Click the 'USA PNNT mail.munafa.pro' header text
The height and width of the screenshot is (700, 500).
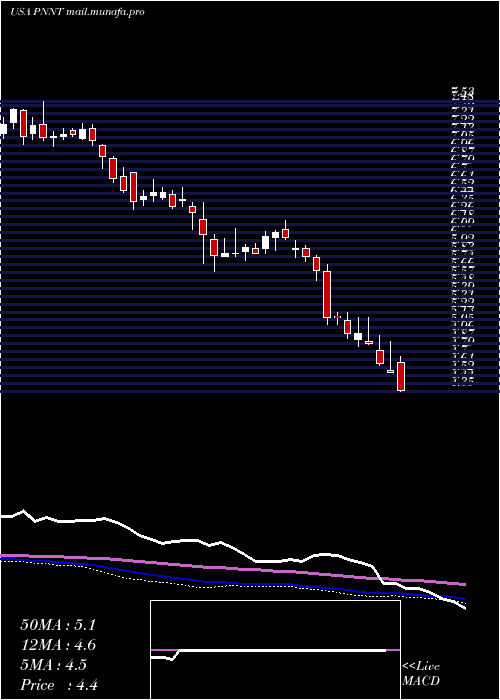click(77, 12)
